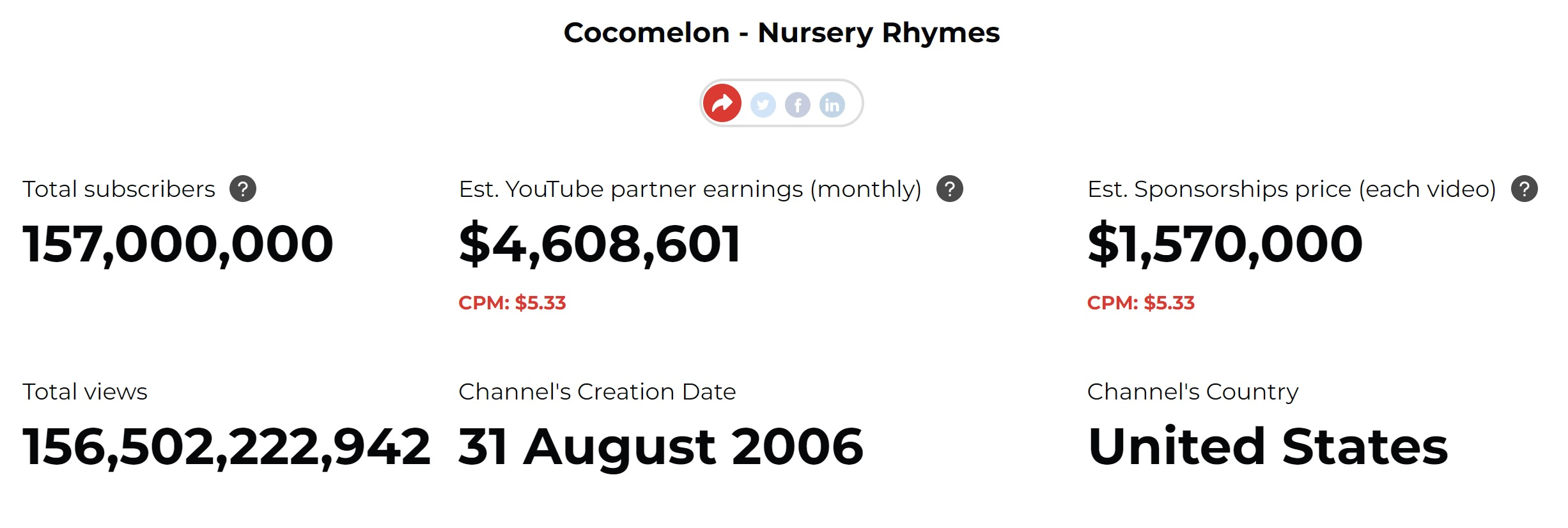Click the CPM $5.33 under partner earnings
The height and width of the screenshot is (528, 1568).
coord(512,302)
